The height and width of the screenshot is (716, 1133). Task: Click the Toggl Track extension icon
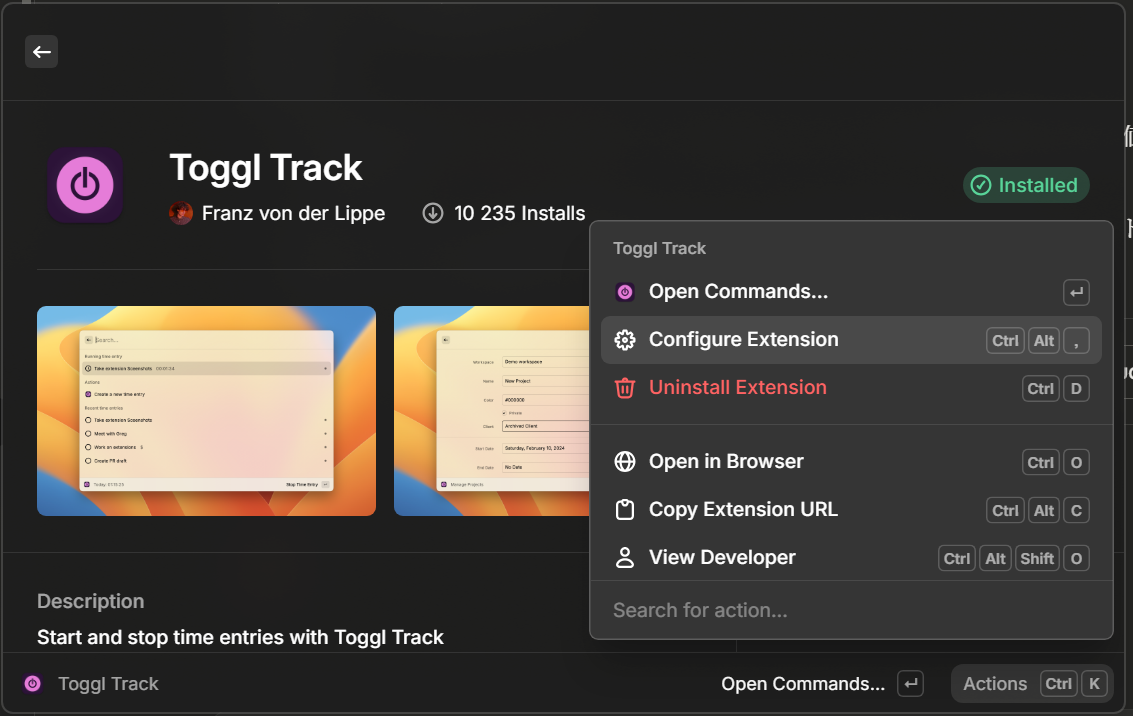point(85,184)
